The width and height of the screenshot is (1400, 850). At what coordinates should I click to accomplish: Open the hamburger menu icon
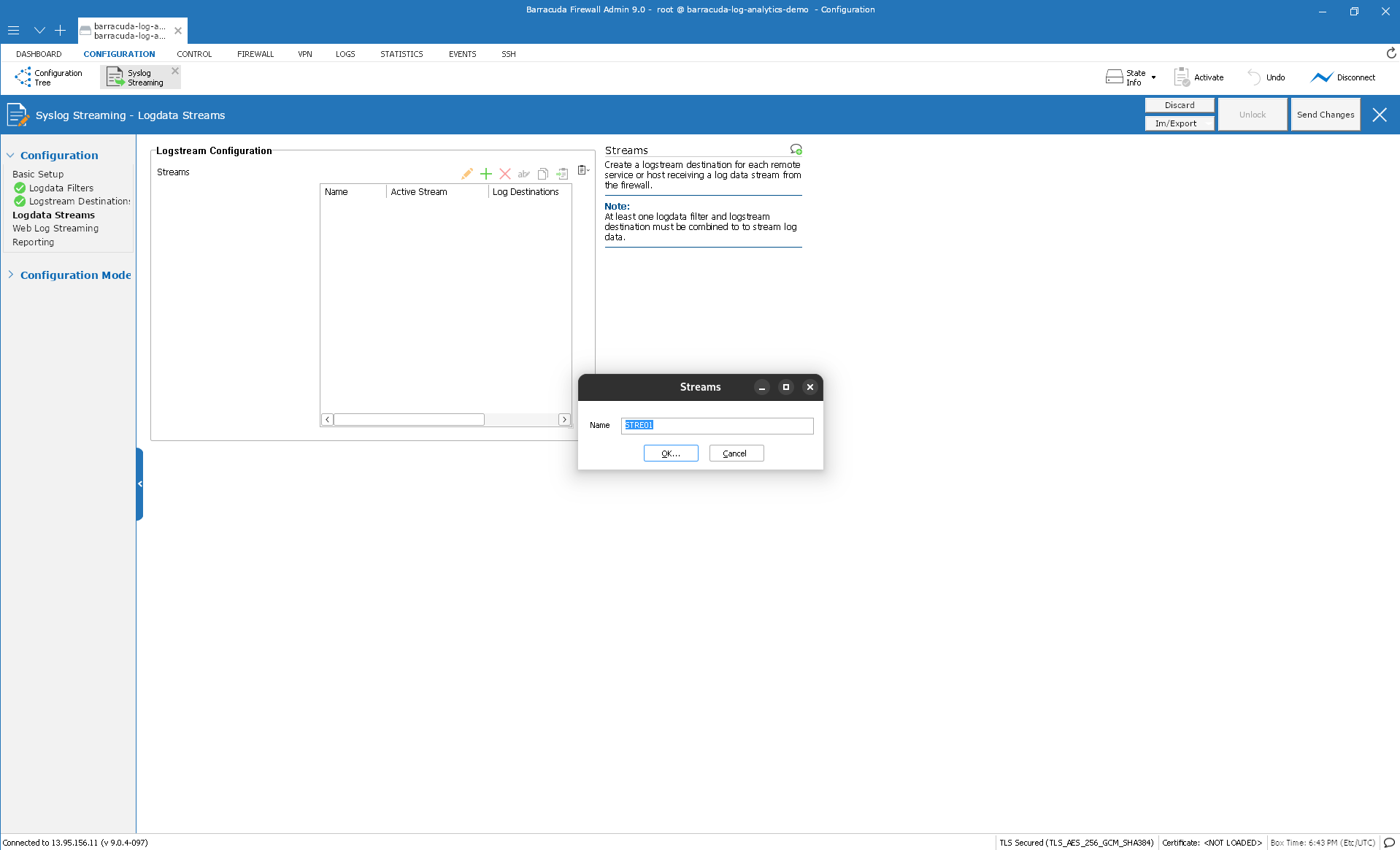click(13, 31)
